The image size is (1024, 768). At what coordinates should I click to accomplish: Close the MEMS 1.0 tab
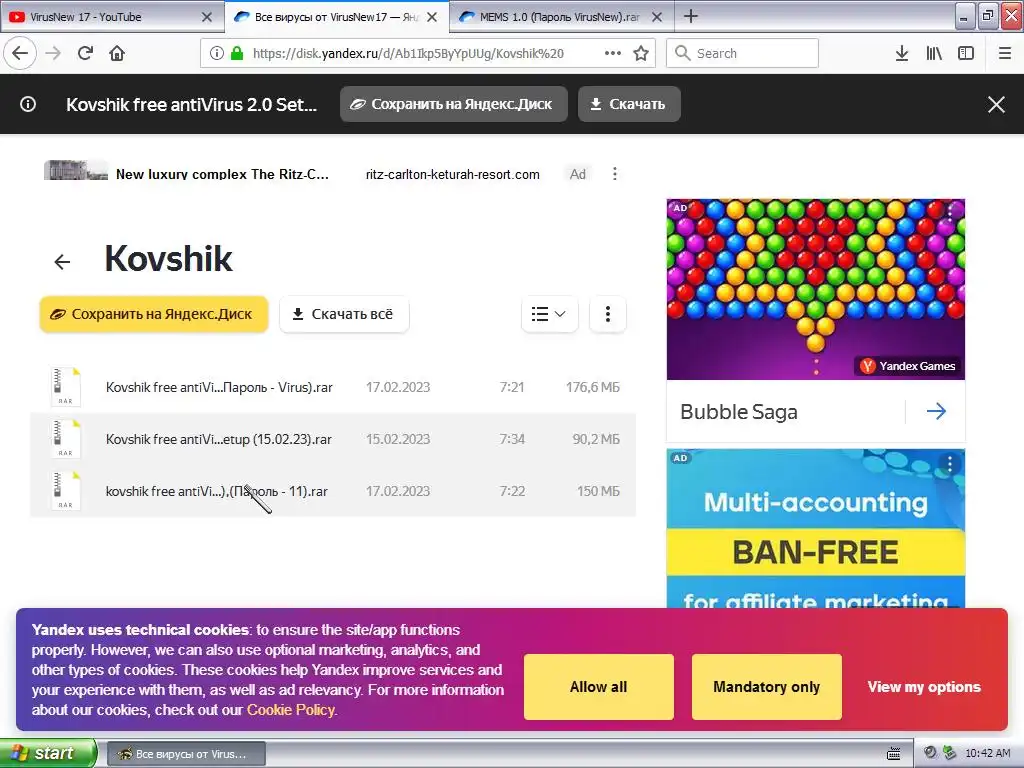(657, 17)
